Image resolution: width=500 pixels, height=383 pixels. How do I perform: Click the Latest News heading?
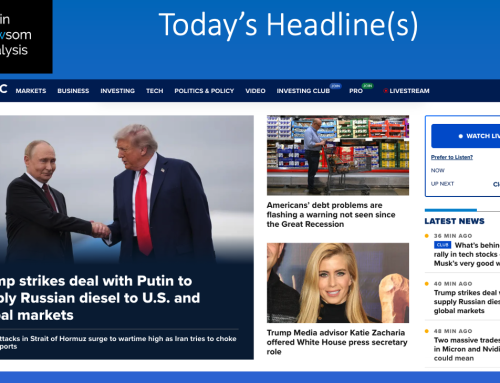[454, 221]
